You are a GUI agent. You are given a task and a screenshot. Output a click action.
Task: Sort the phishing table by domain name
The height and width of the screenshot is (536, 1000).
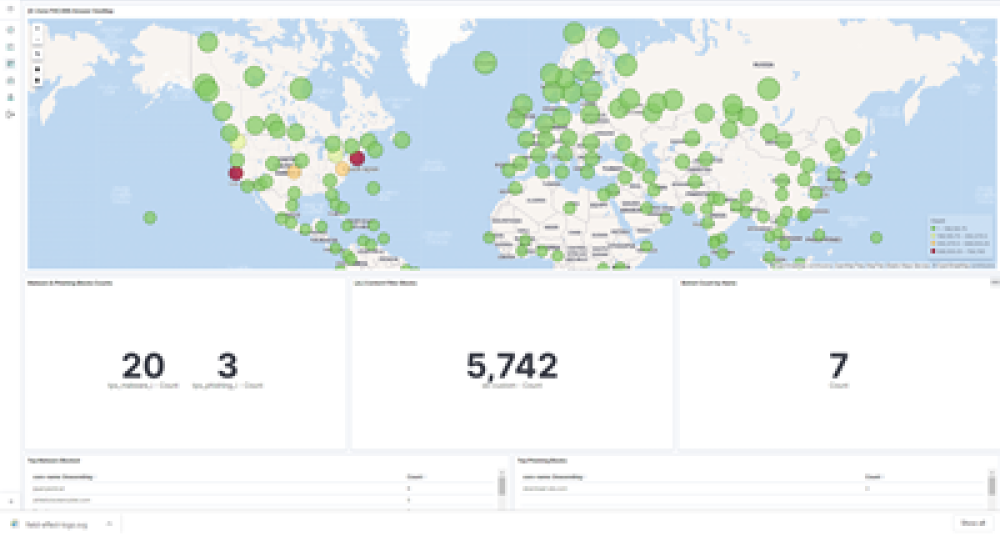point(553,477)
